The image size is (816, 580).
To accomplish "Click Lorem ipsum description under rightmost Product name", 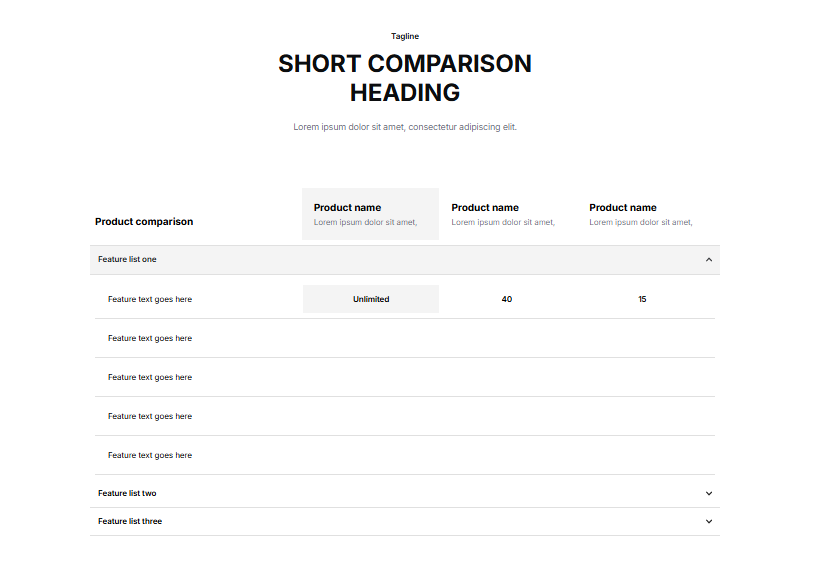I will 641,222.
